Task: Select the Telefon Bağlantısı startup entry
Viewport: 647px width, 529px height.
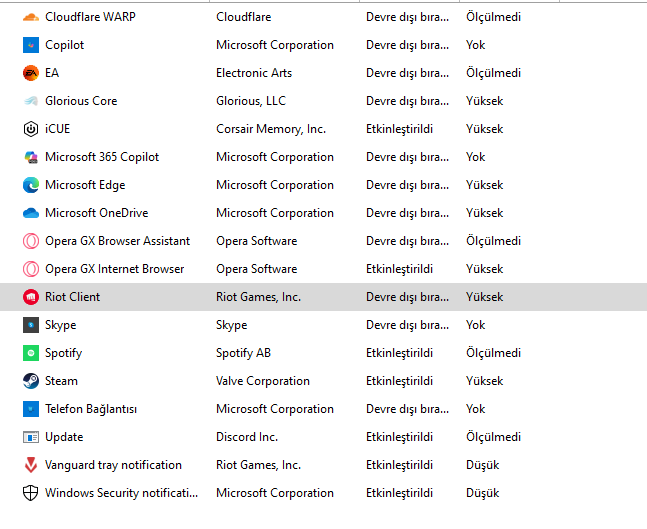Action: pyautogui.click(x=91, y=409)
